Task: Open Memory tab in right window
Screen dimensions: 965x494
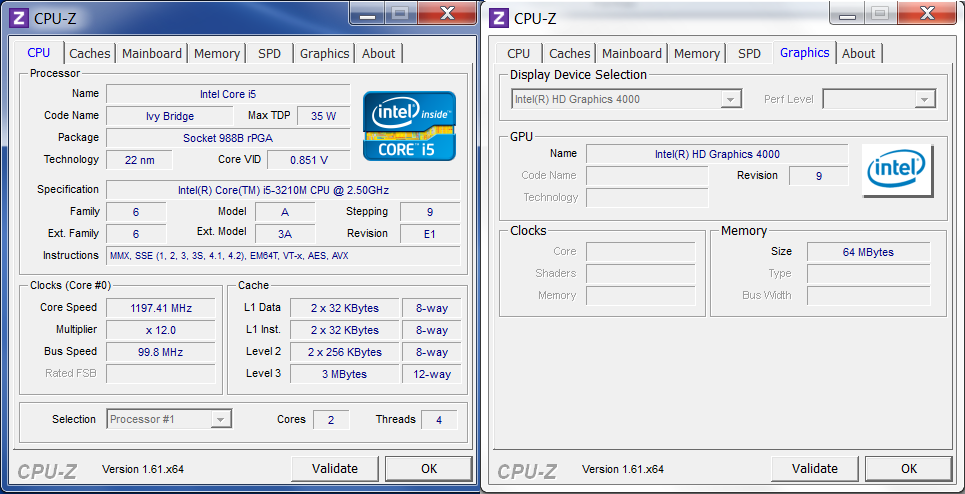Action: pyautogui.click(x=697, y=54)
